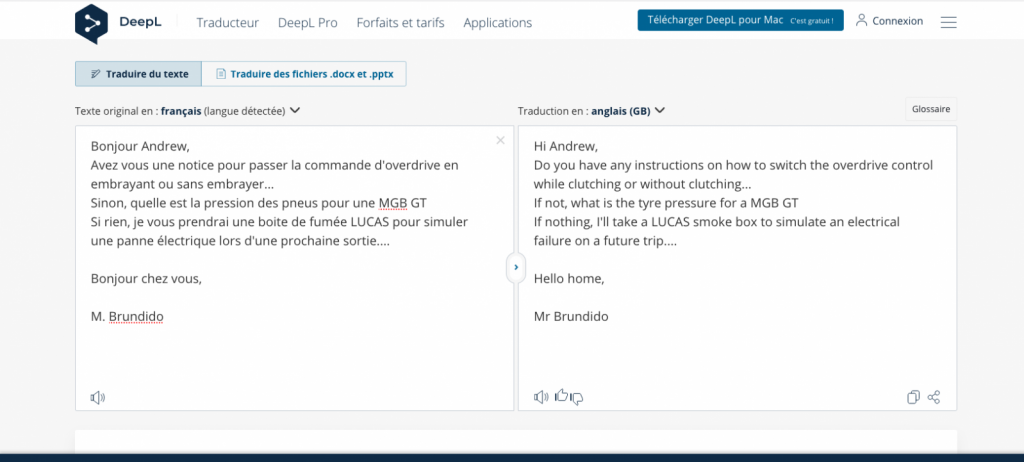Play audio of the French source text

pos(97,397)
